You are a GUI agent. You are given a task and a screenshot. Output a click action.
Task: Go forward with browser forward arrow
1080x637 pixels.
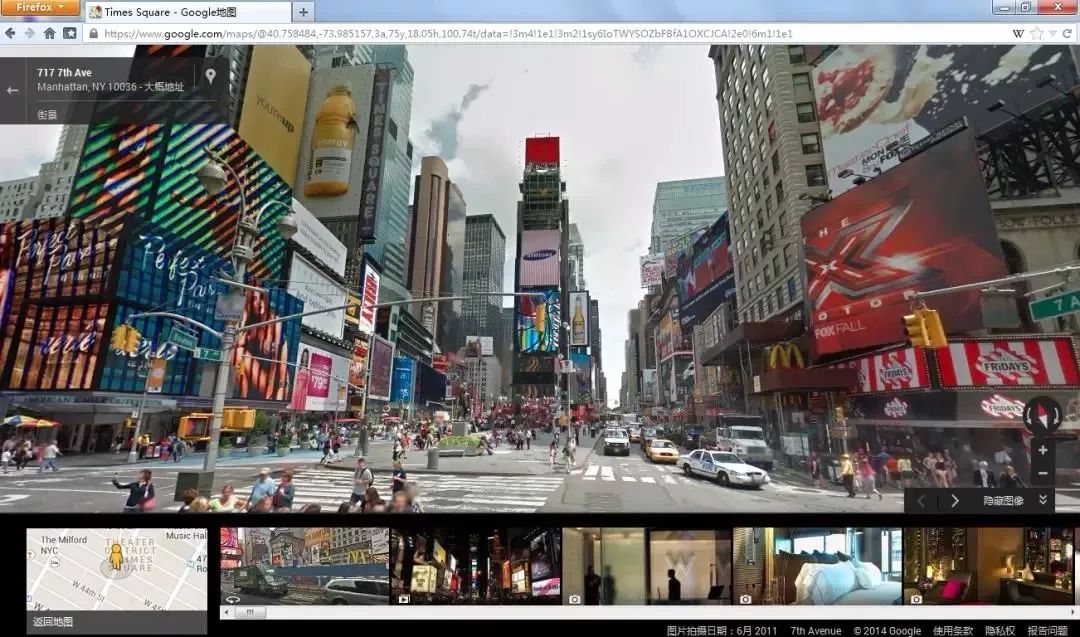(30, 33)
